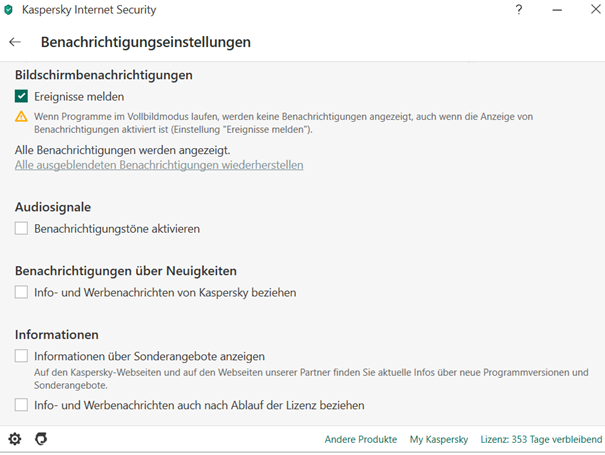The image size is (605, 455).
Task: Click the Vollbildmodus warning text
Action: click(x=284, y=123)
